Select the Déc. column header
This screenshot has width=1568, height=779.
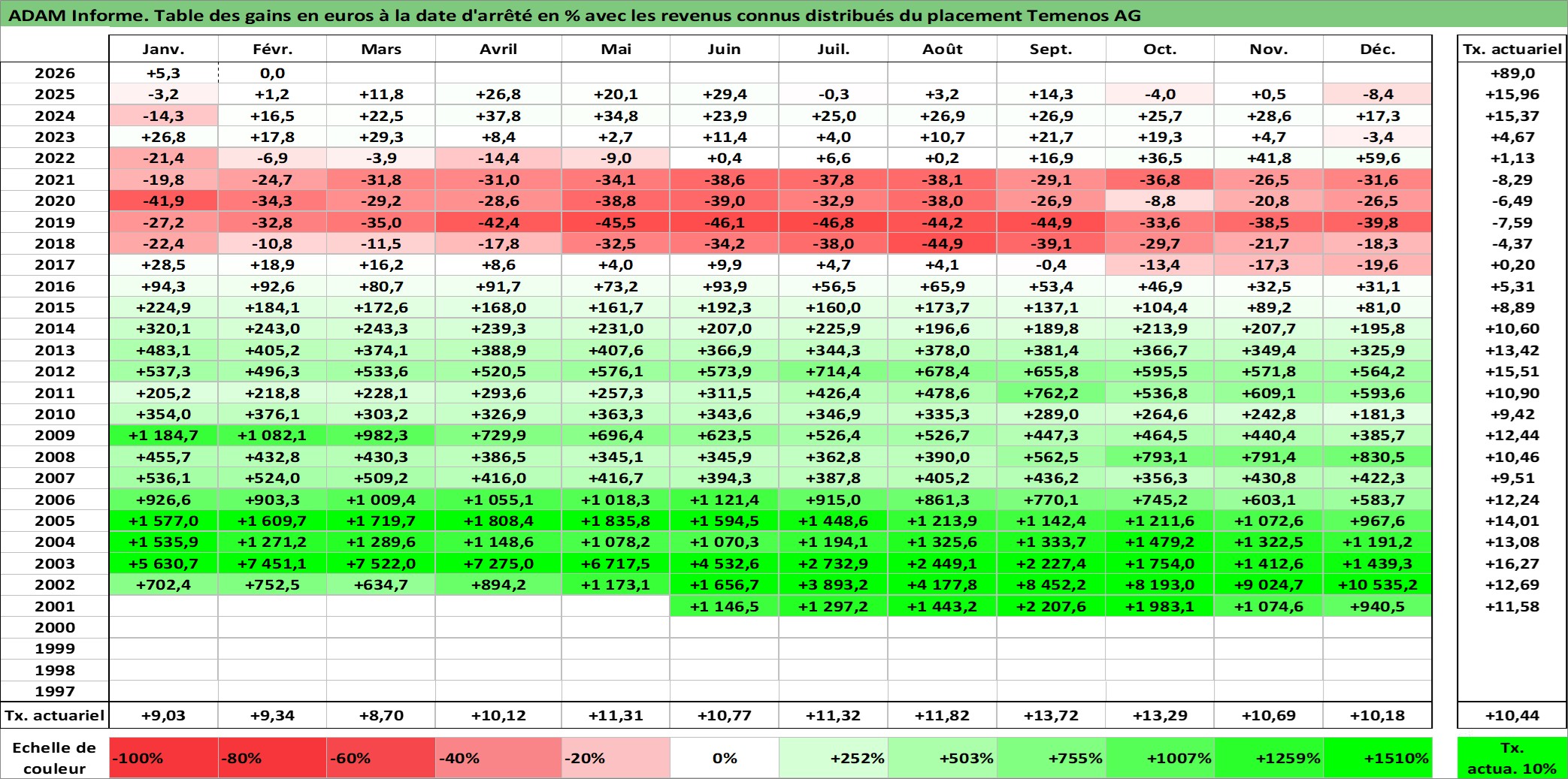[x=1377, y=49]
